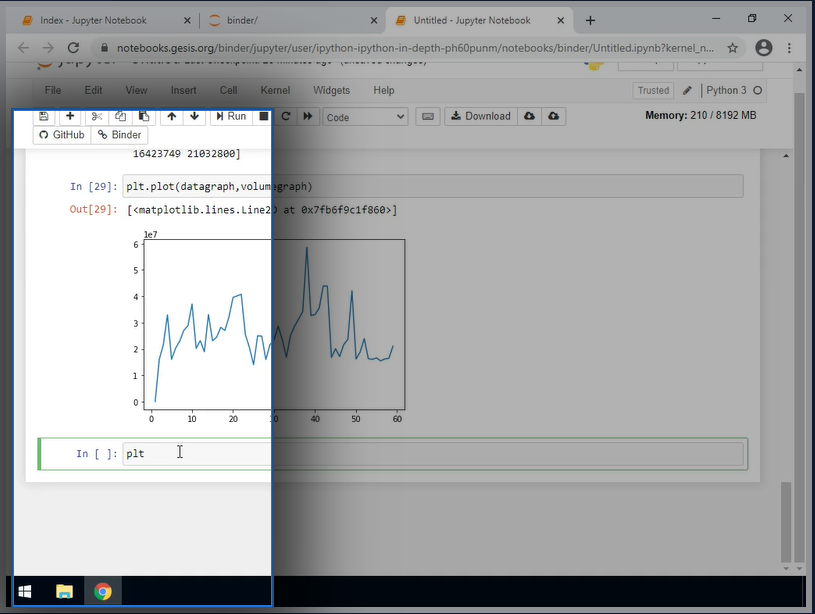Move the selected cell up
The height and width of the screenshot is (614, 815).
coord(172,116)
